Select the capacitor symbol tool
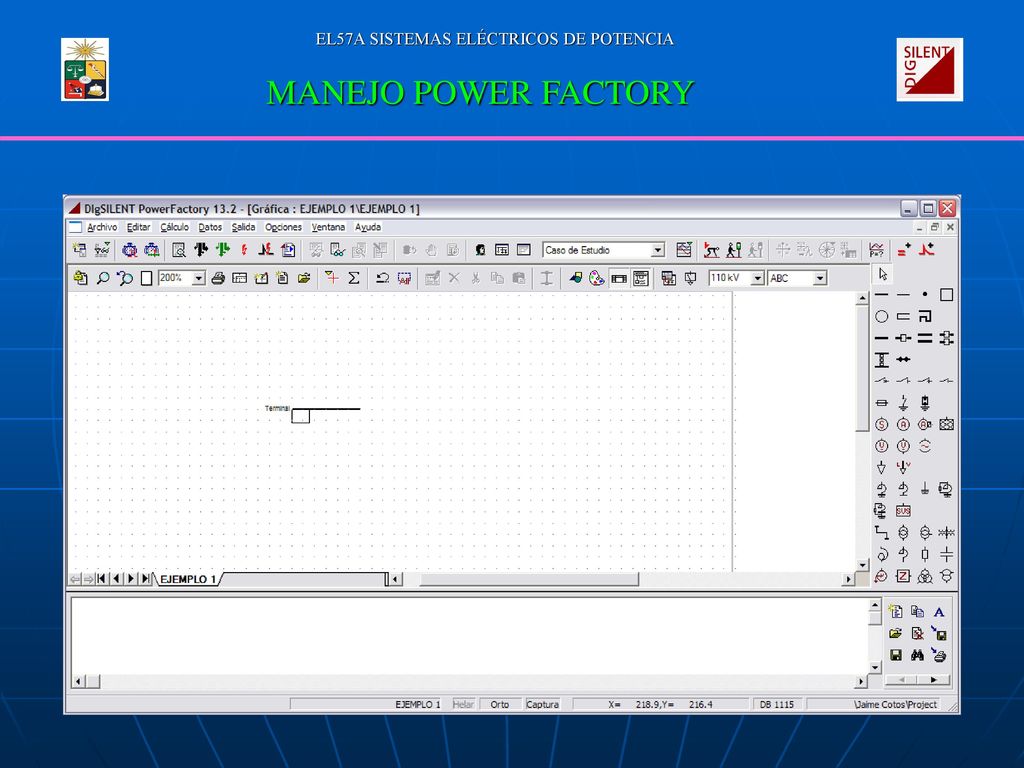Screen dimensions: 1024x768 tap(946, 554)
